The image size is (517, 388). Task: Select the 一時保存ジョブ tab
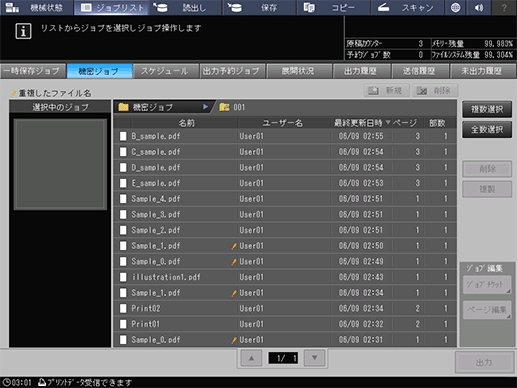(x=33, y=71)
